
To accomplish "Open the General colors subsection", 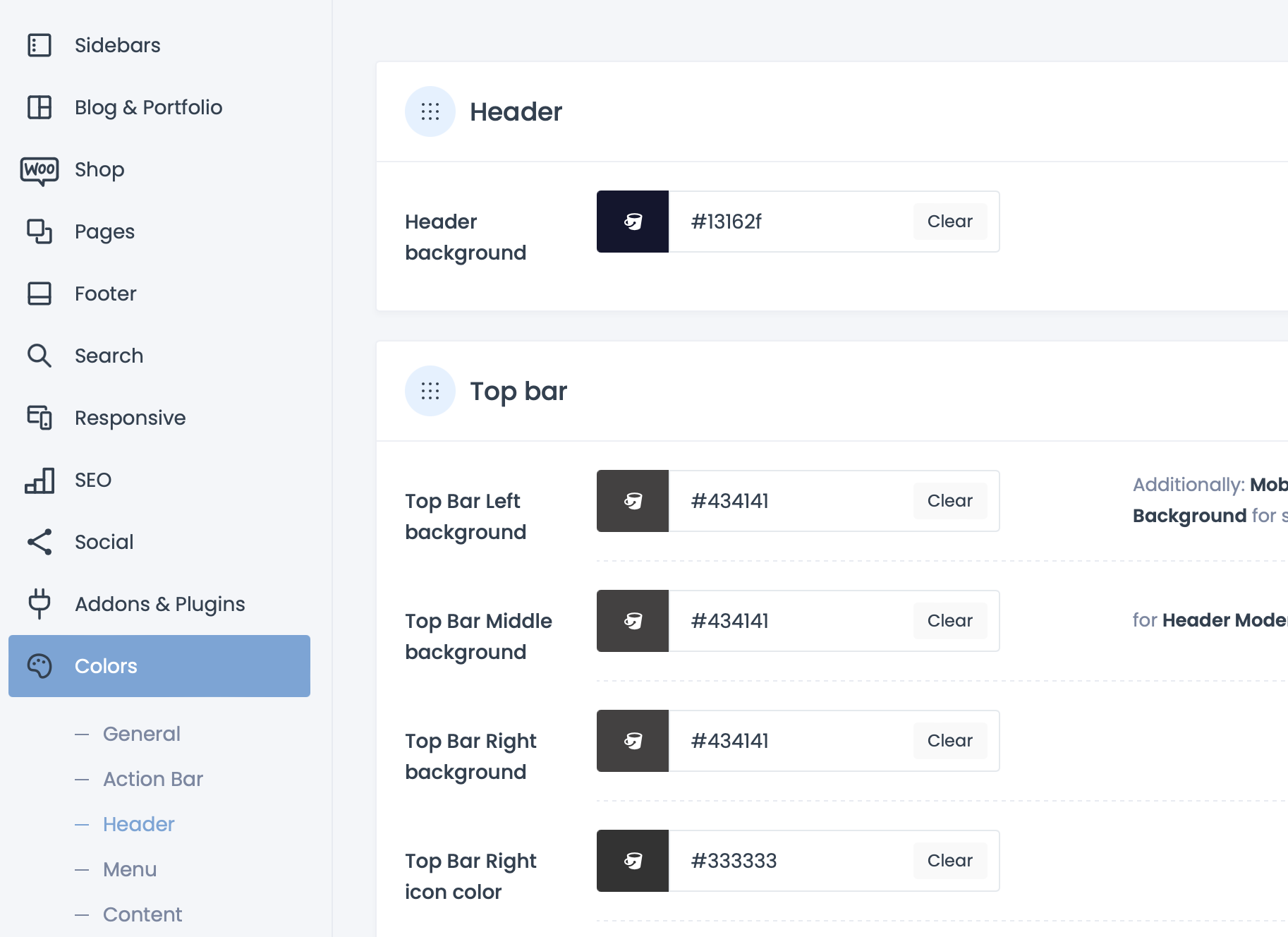I will (142, 734).
